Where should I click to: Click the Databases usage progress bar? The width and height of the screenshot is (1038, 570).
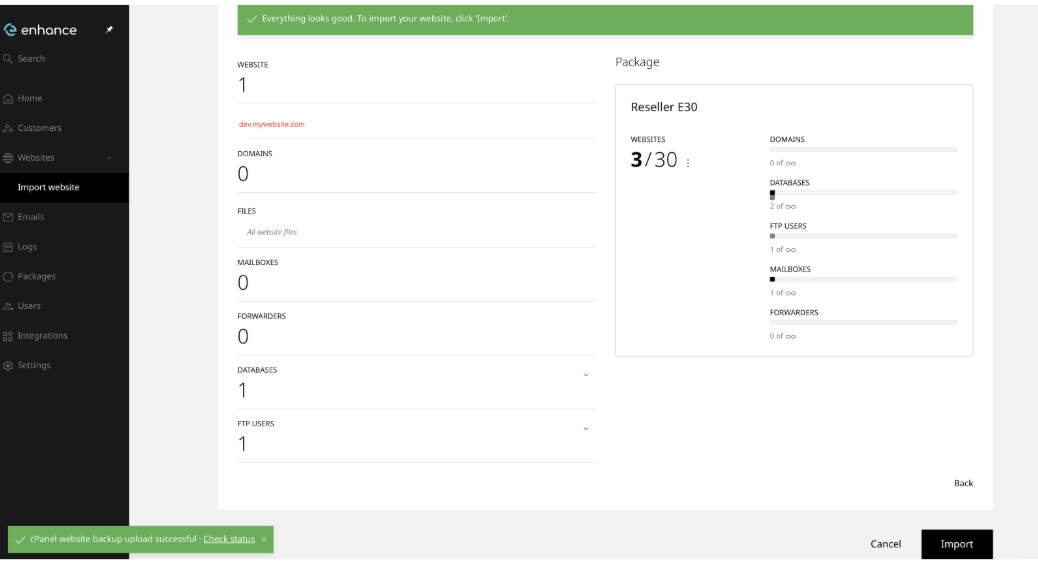[x=863, y=193]
